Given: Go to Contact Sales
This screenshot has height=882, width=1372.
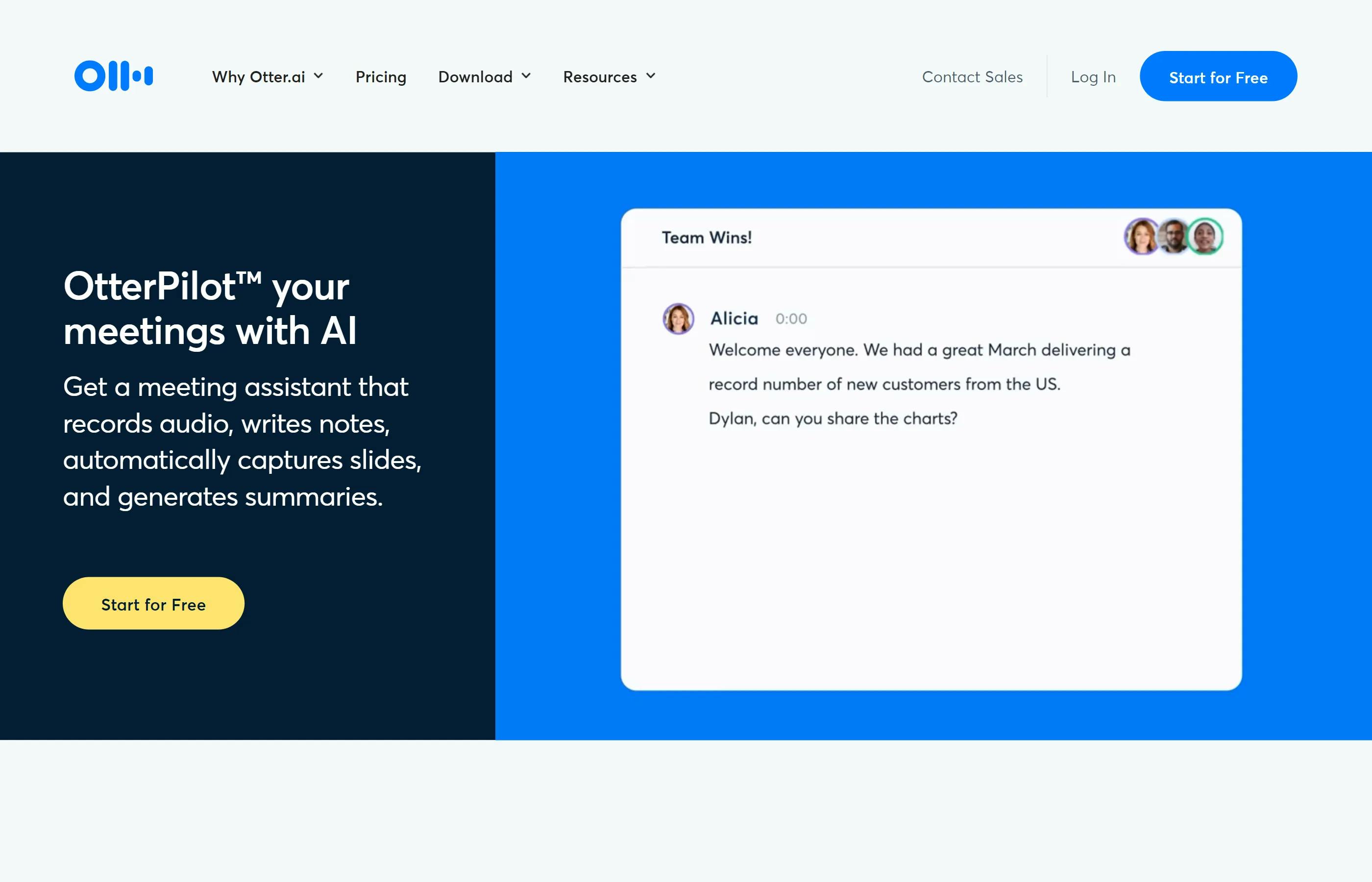Looking at the screenshot, I should pos(972,77).
